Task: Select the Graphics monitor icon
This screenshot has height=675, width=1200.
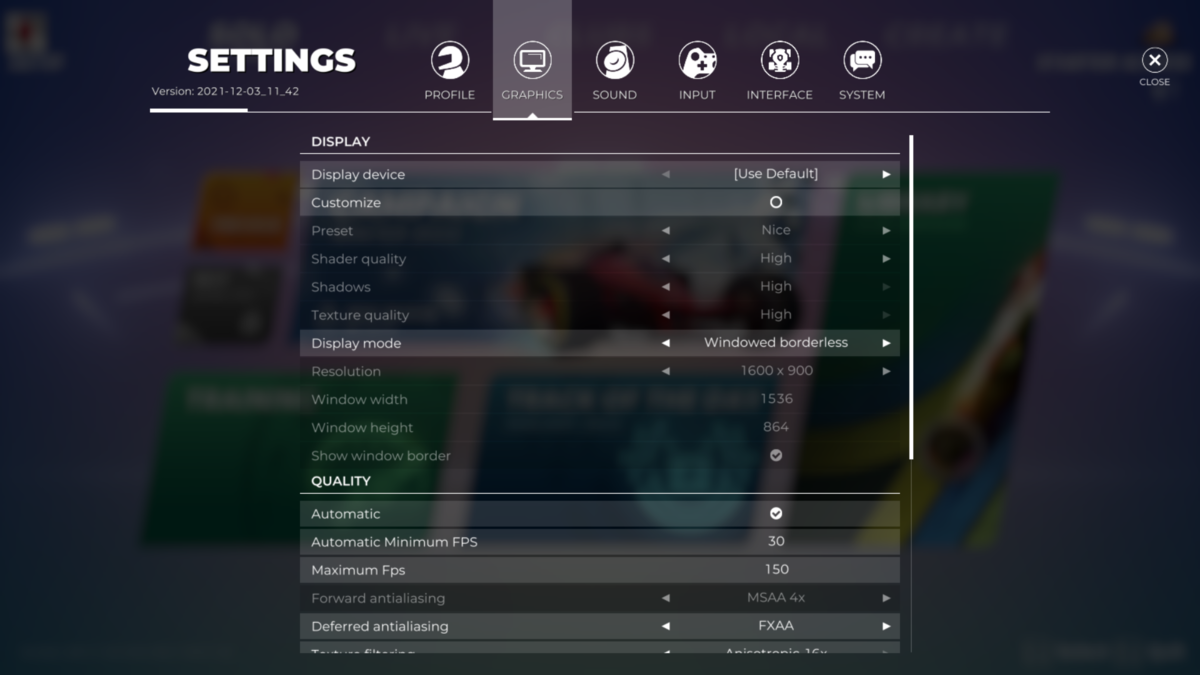Action: point(532,61)
